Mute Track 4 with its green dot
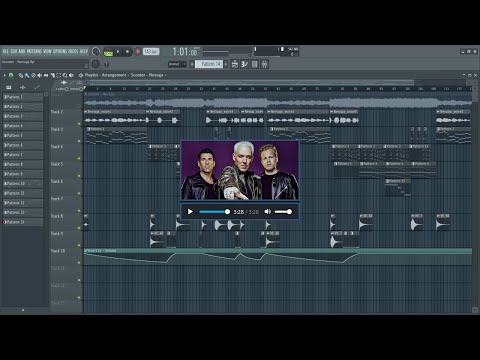480x360 pixels. 79,159
